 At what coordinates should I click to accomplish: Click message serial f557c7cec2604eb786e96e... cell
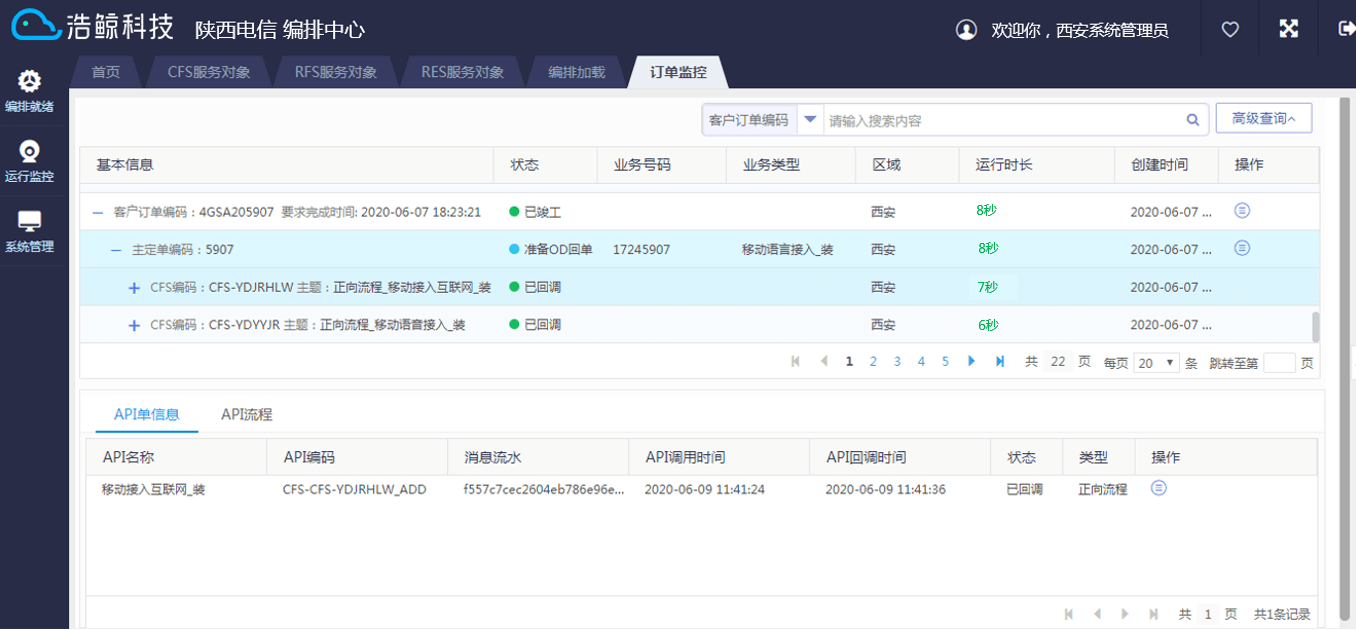(x=544, y=490)
